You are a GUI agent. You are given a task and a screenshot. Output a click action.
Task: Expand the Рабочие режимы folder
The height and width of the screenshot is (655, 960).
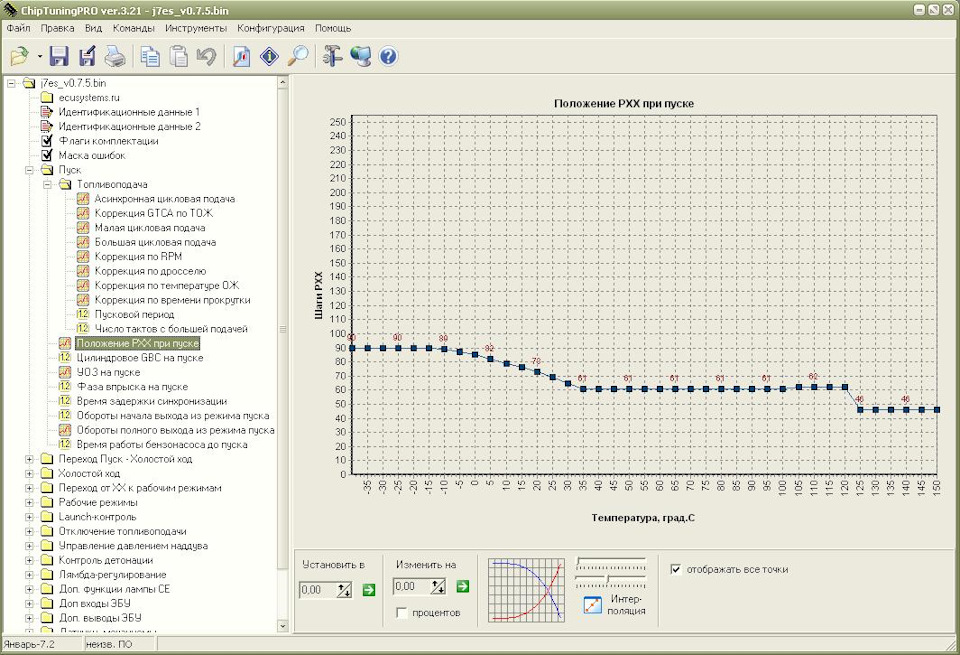(29, 503)
